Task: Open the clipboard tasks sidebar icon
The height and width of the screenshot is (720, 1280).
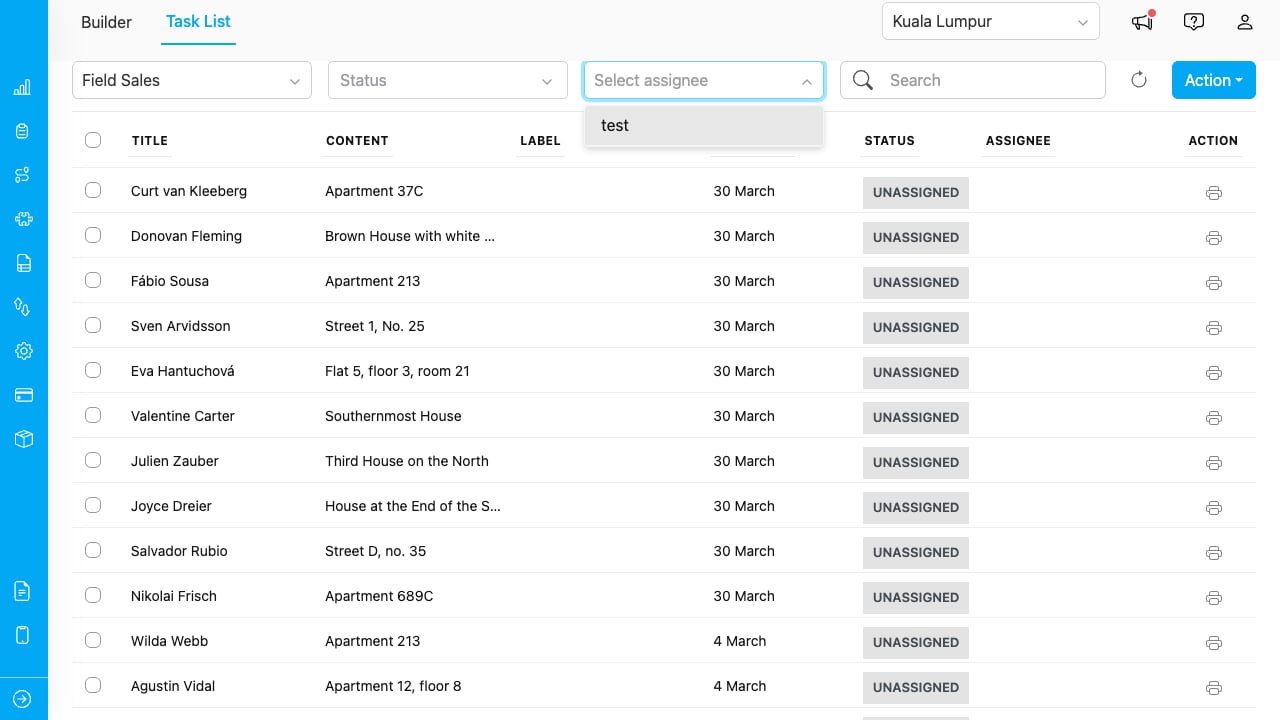Action: click(x=22, y=131)
